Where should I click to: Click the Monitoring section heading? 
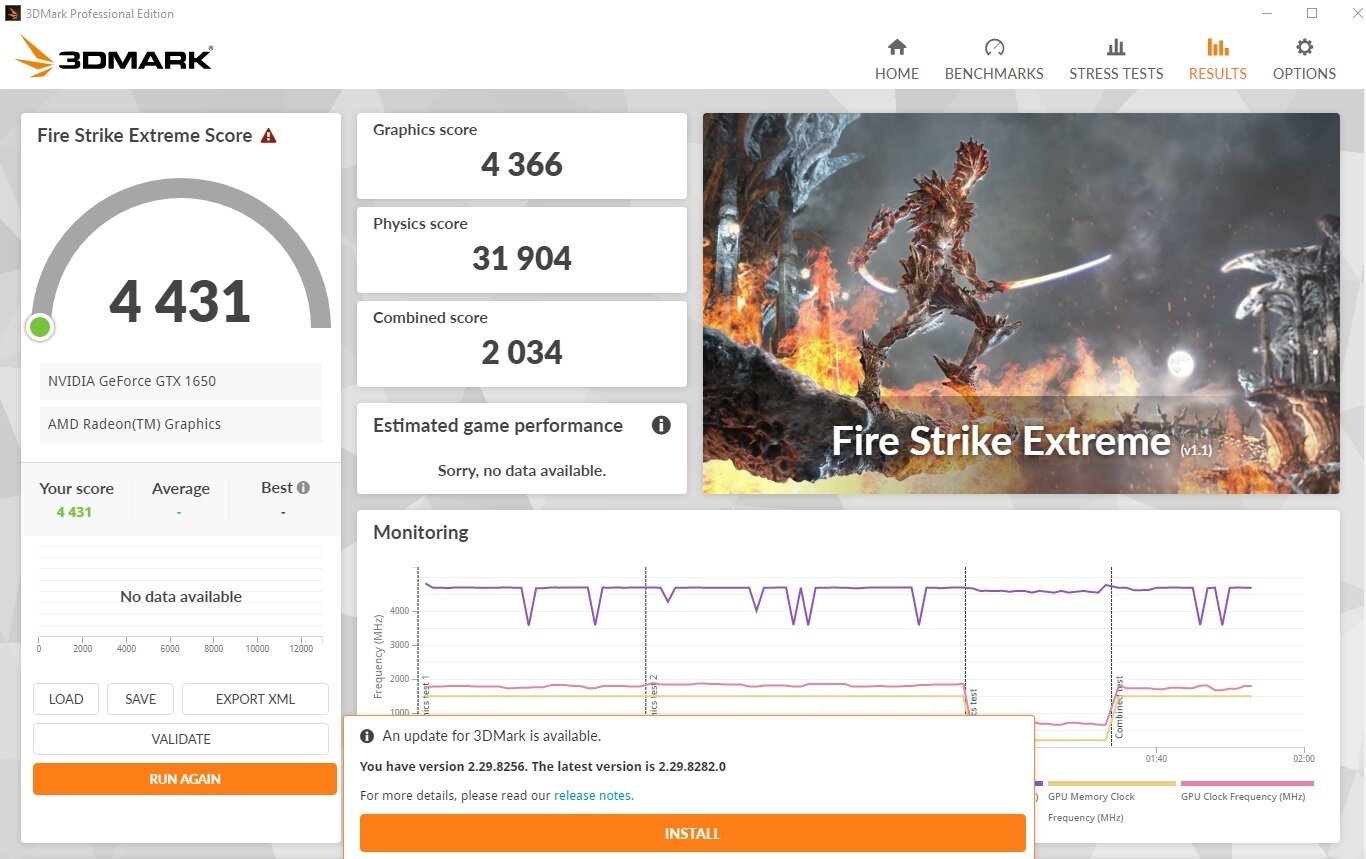420,533
